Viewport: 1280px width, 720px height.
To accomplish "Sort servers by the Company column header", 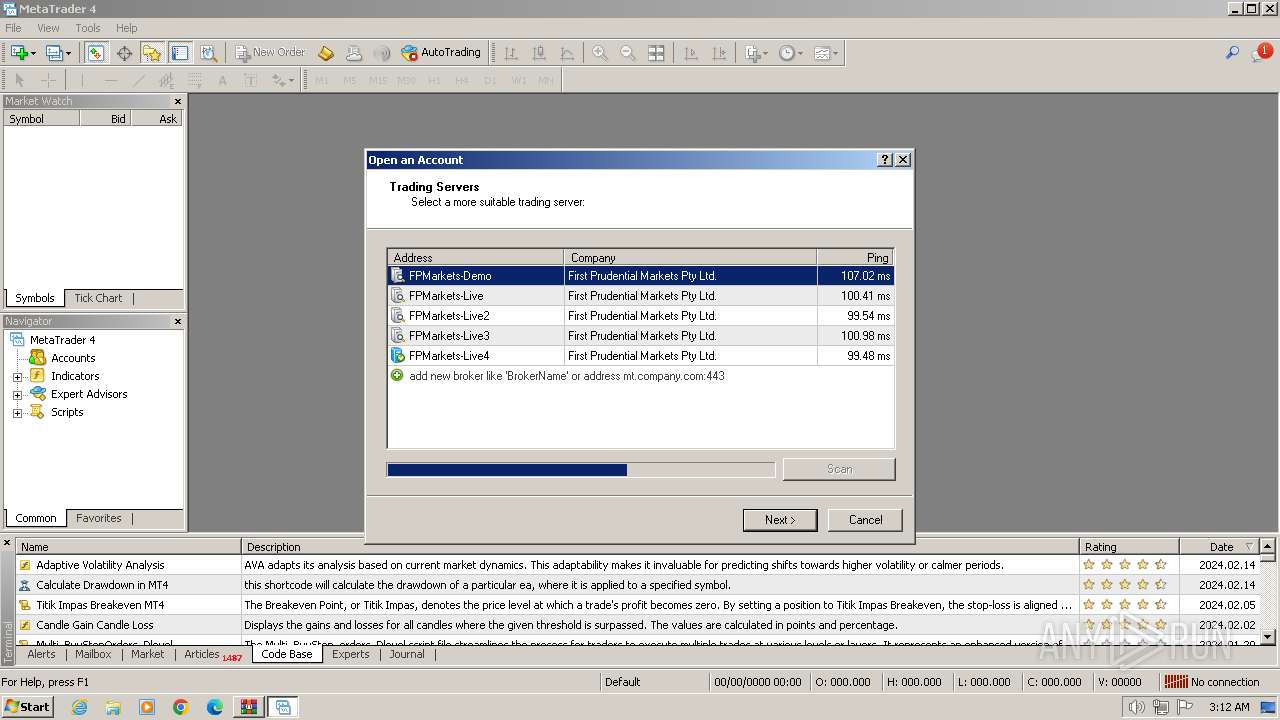I will [x=690, y=257].
